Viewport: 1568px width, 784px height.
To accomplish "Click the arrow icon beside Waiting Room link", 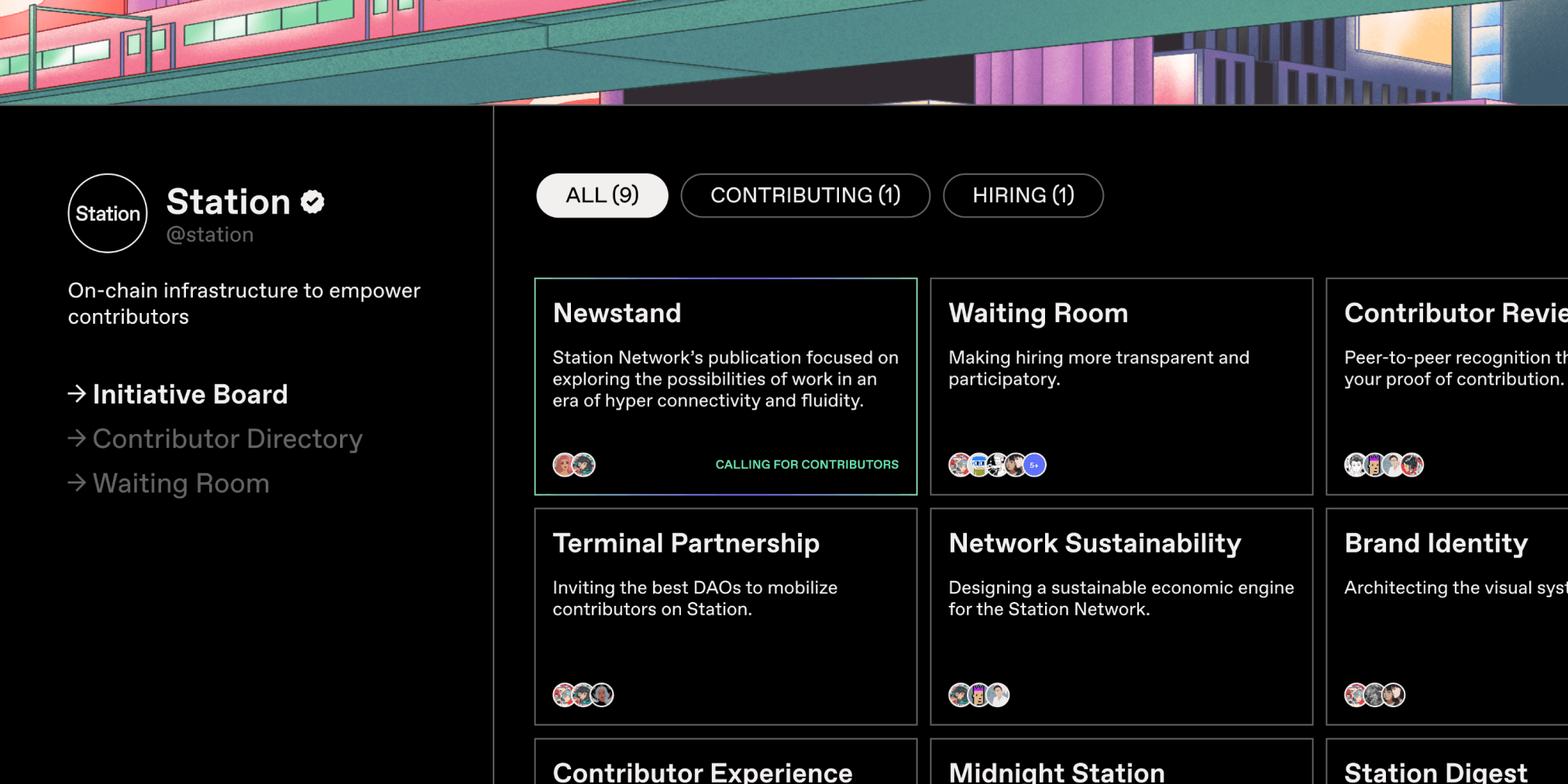I will pyautogui.click(x=77, y=483).
